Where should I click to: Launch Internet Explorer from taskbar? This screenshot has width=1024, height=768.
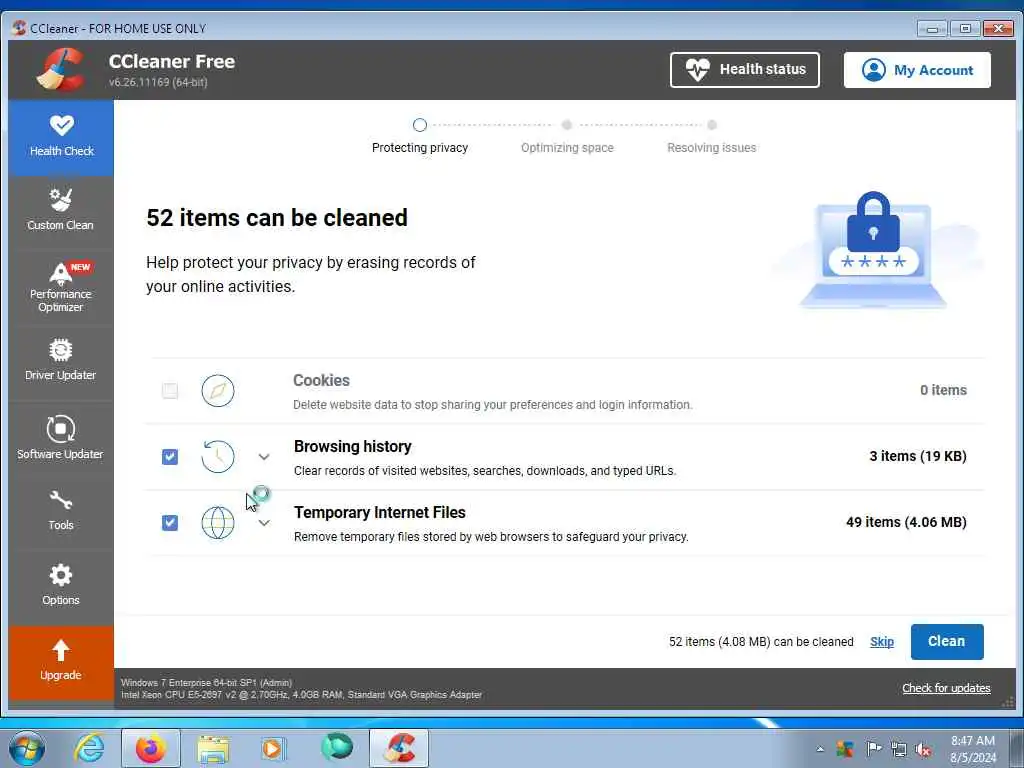[89, 748]
